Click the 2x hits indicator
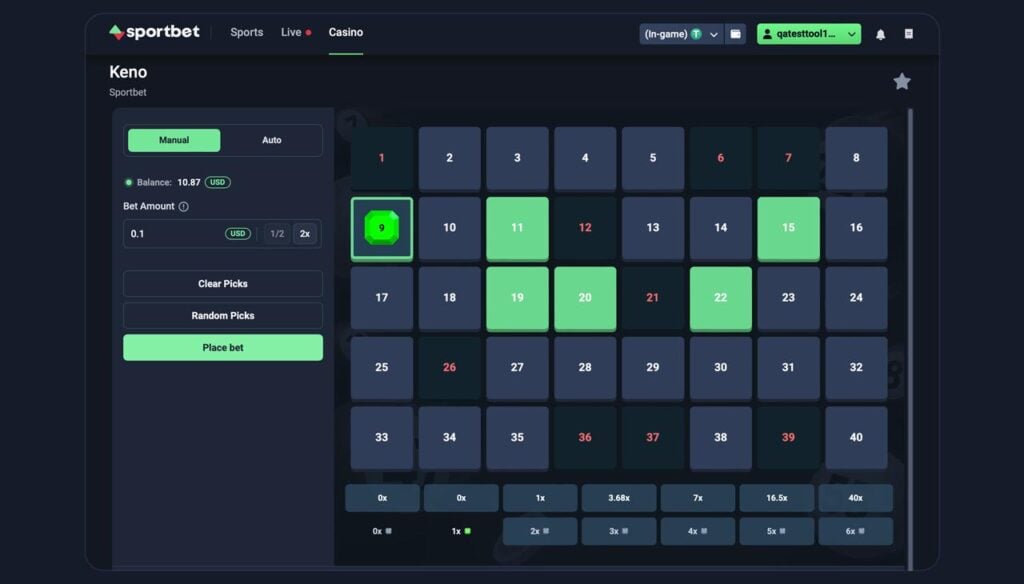Screen dimensions: 1024x584 point(540,531)
